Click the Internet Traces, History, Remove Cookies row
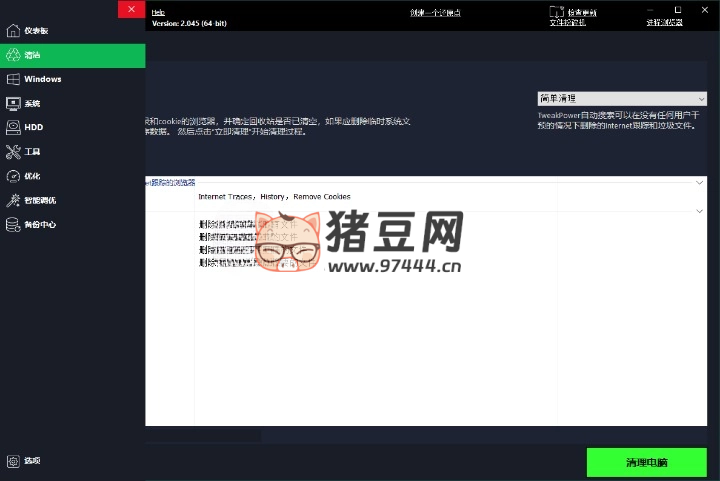Screen dimensions: 720x481 pyautogui.click(x=274, y=197)
